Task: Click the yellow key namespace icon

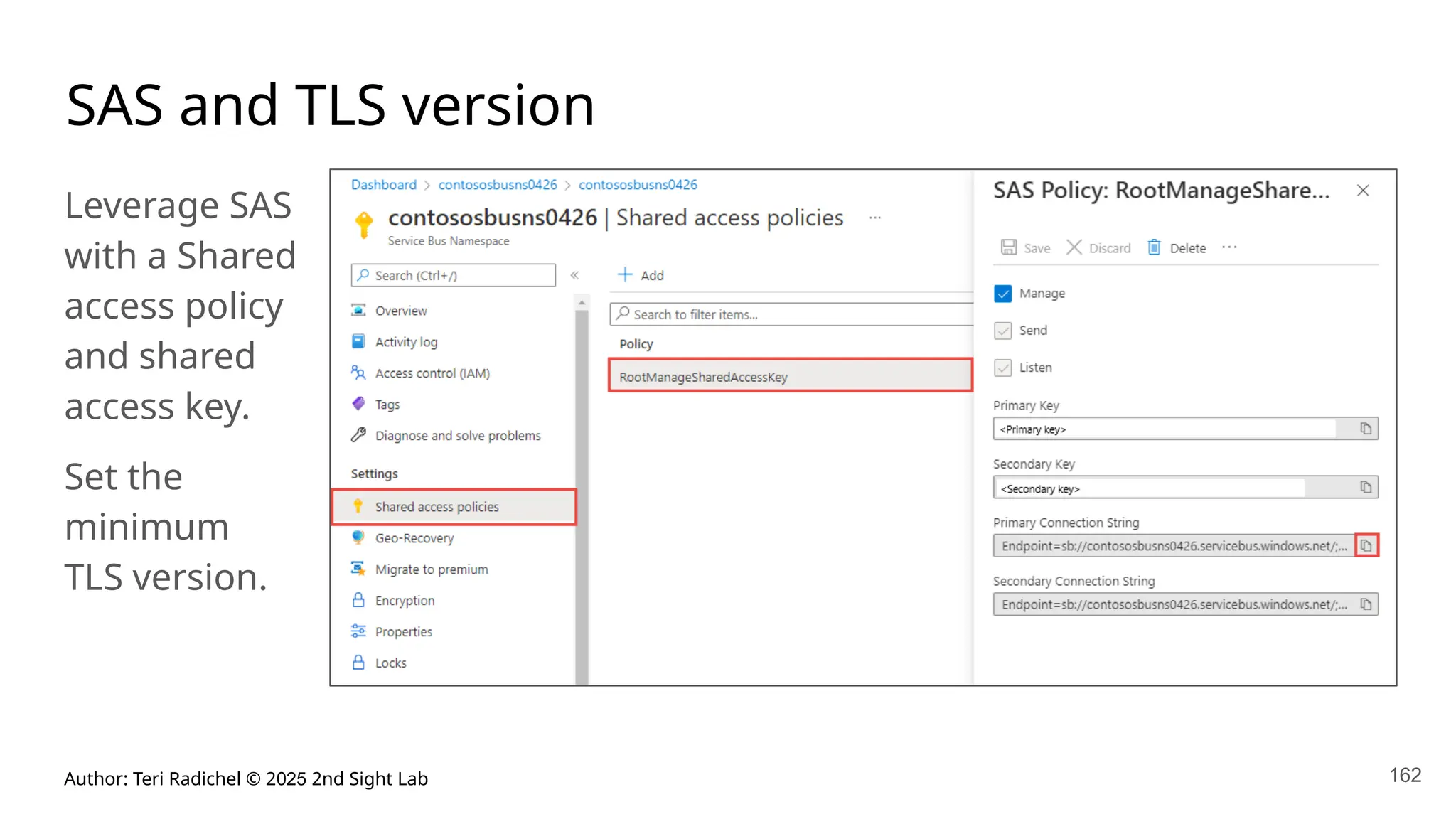Action: point(364,225)
